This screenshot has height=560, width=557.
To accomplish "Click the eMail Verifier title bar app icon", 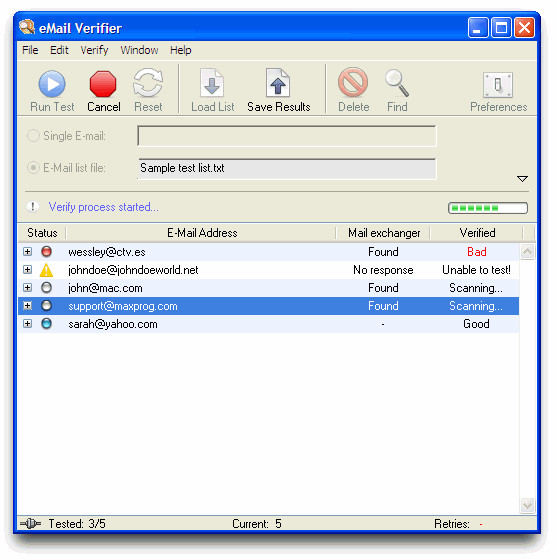I will tap(27, 27).
